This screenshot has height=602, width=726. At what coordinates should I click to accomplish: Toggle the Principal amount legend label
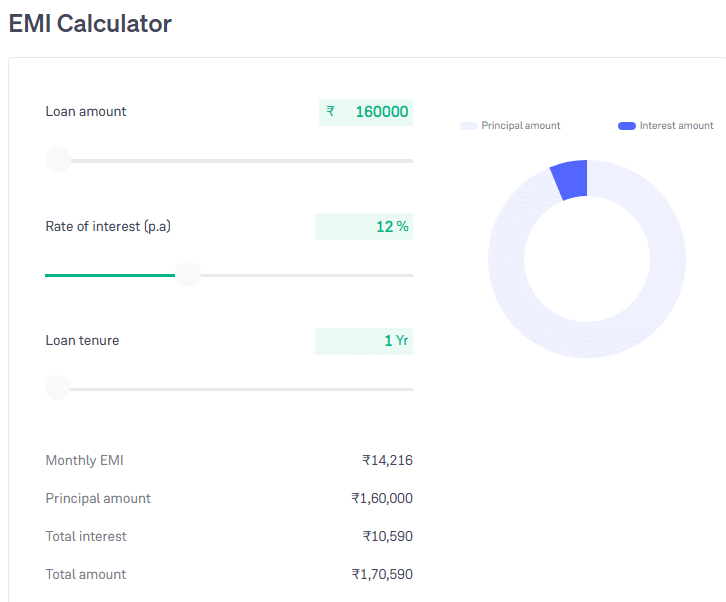coord(520,126)
